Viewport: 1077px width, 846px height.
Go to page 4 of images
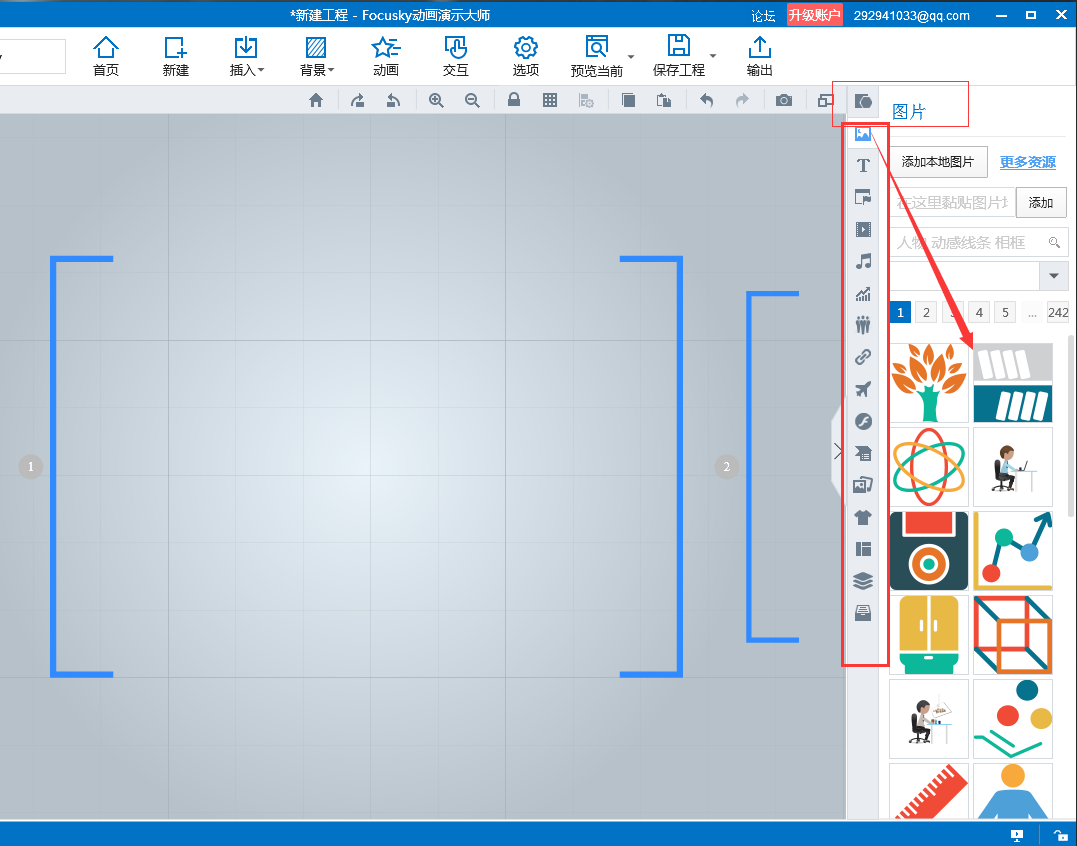pos(979,312)
